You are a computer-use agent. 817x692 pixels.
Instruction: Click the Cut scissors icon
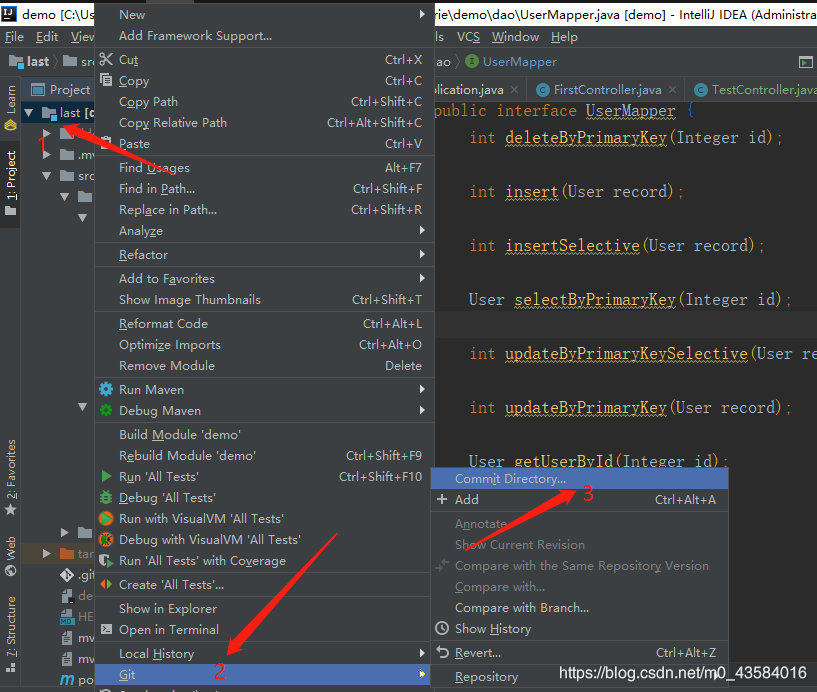point(106,59)
